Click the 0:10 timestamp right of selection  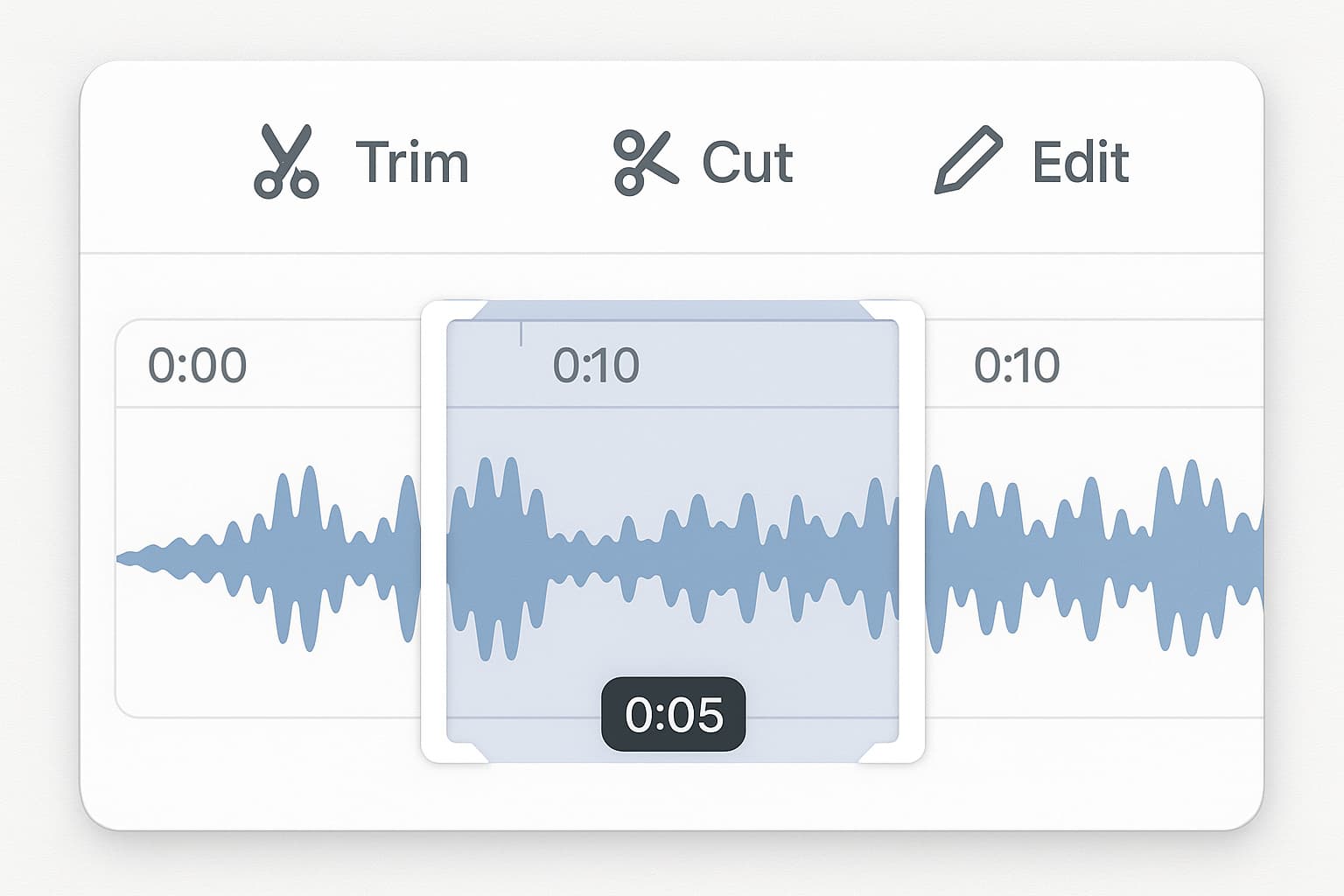[x=1017, y=366]
